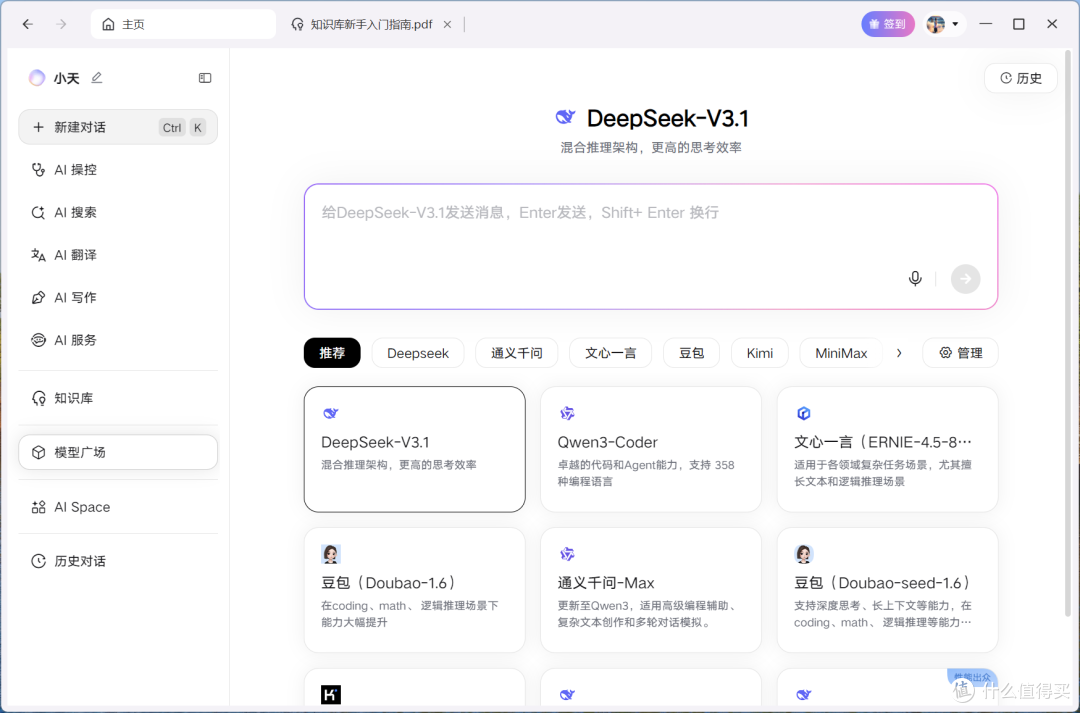Select the Deepseek category tab
Viewport: 1080px width, 713px height.
click(417, 353)
